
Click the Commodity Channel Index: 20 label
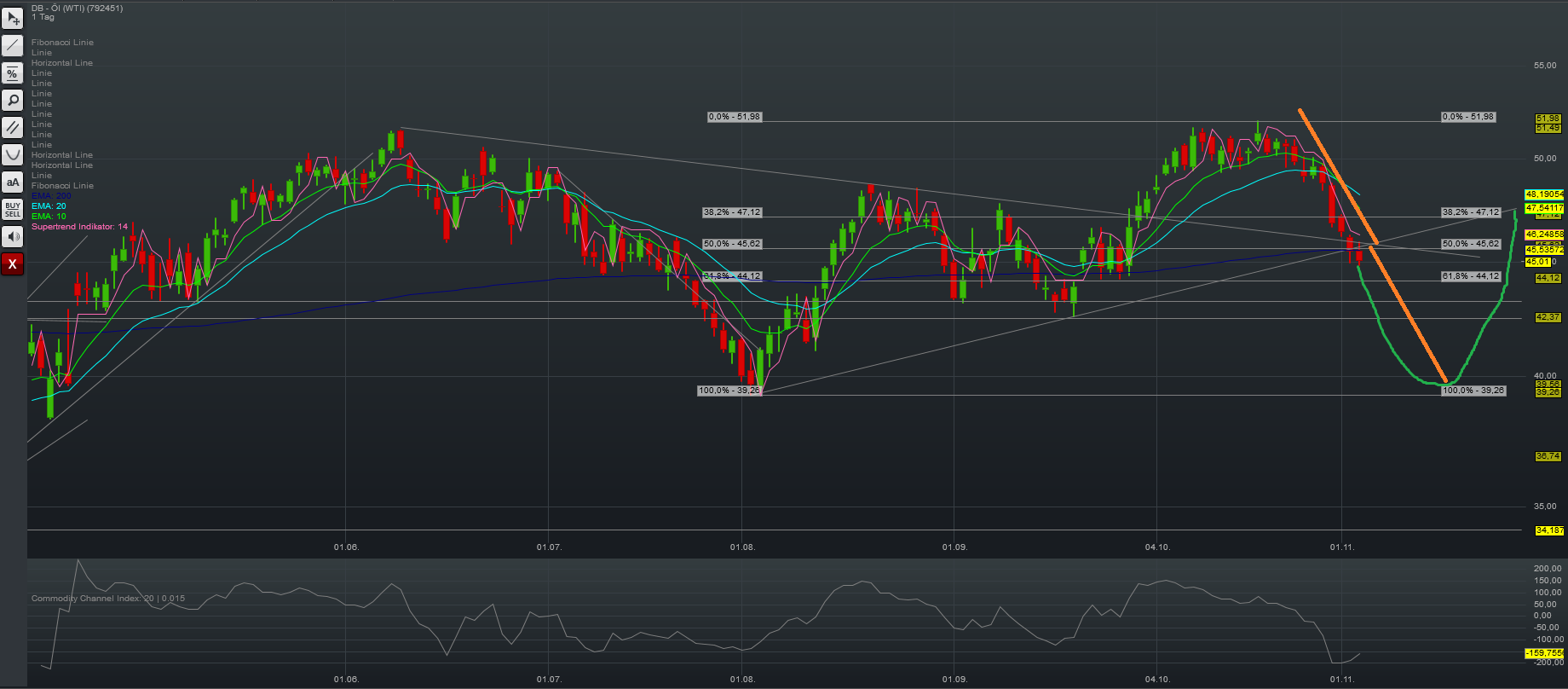[x=107, y=599]
